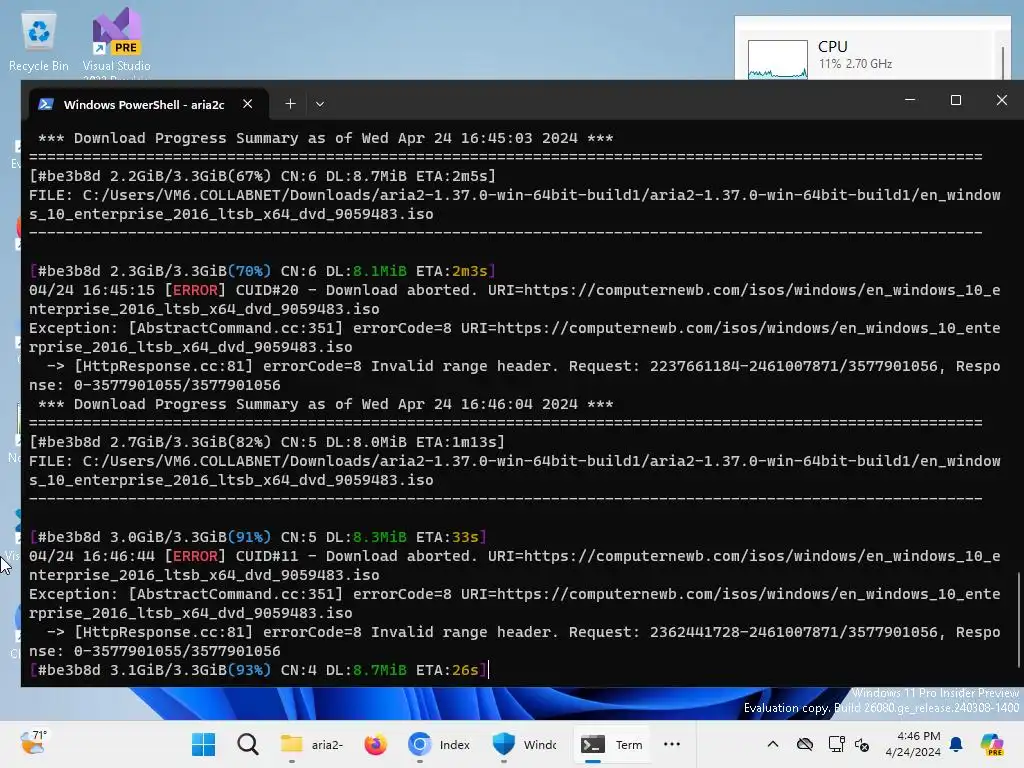Click the CPU usage graph thumbnail
The height and width of the screenshot is (768, 1024).
[777, 59]
